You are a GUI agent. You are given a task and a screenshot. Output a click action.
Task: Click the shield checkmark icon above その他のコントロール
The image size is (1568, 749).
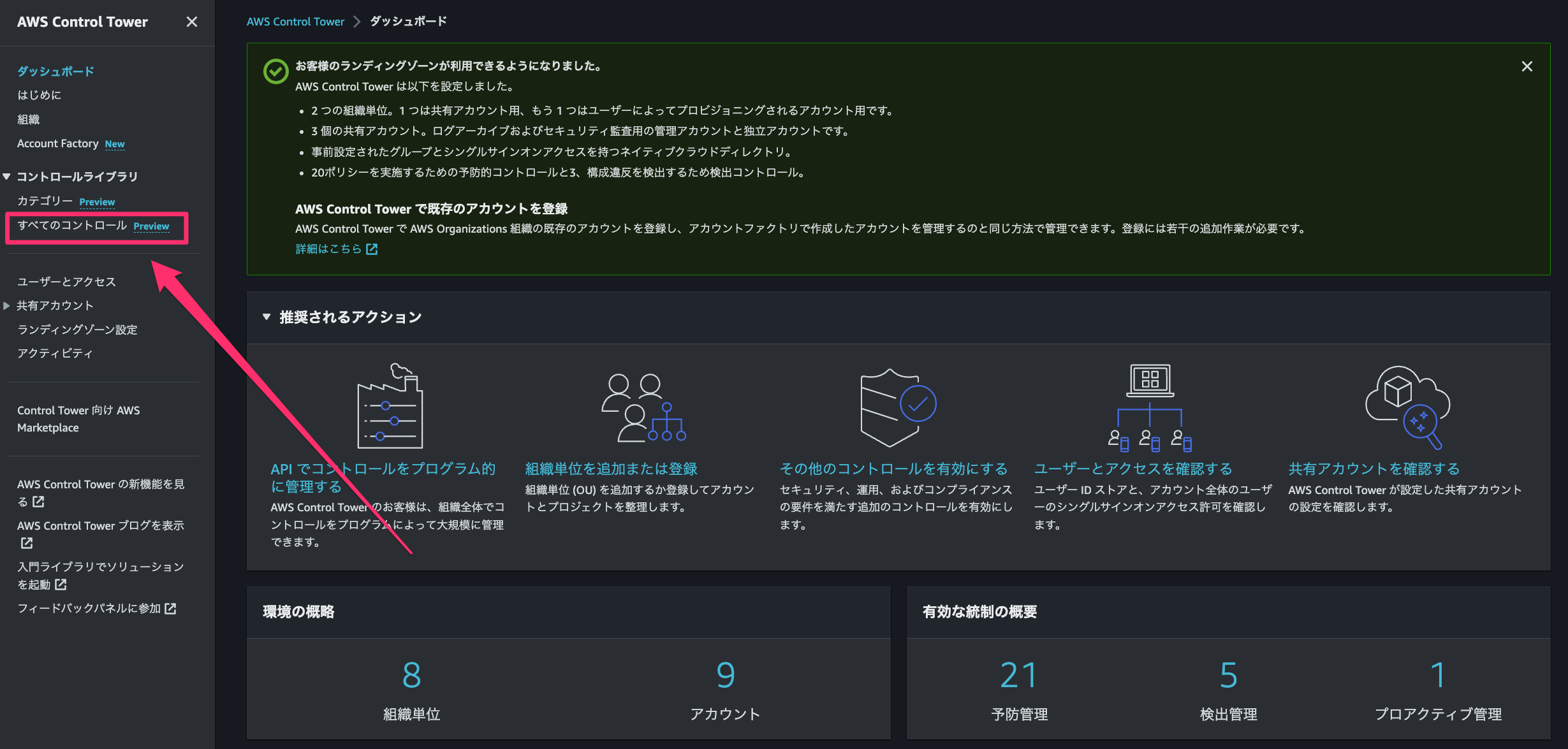coord(898,407)
